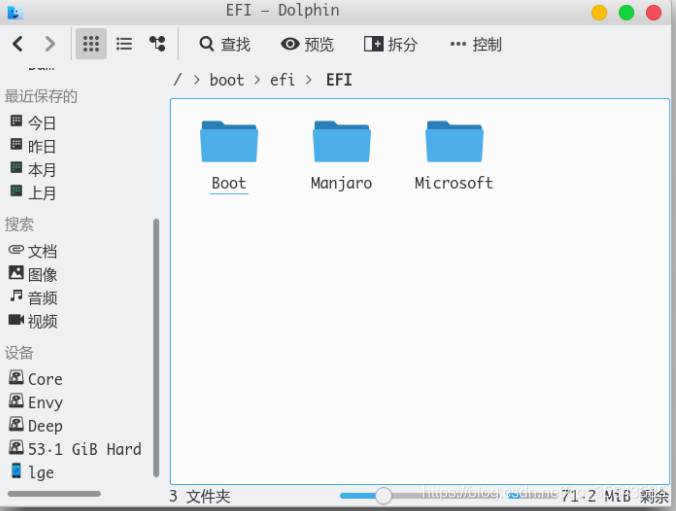Go forward with the right arrow button
676x511 pixels.
[50, 44]
